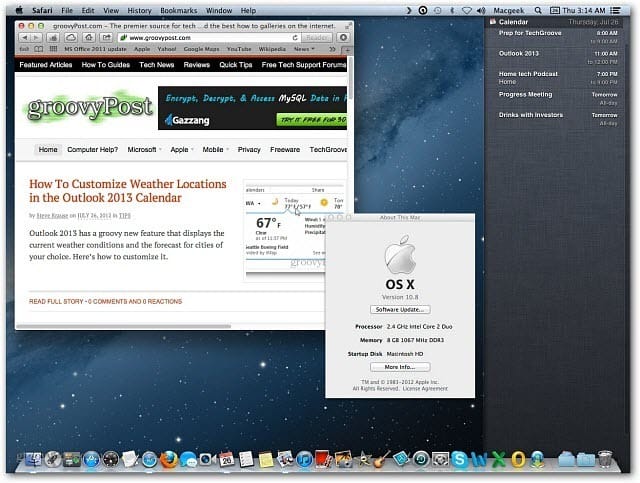Open the Macgeek user menu
Viewport: 640px width, 483px height.
click(x=509, y=11)
